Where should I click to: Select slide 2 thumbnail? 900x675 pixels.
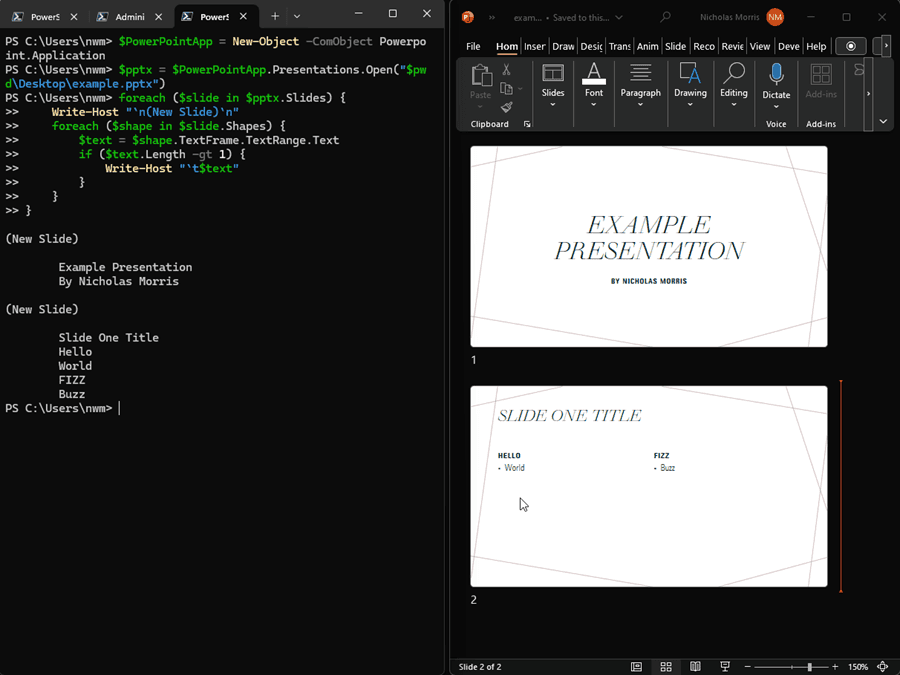coord(649,486)
